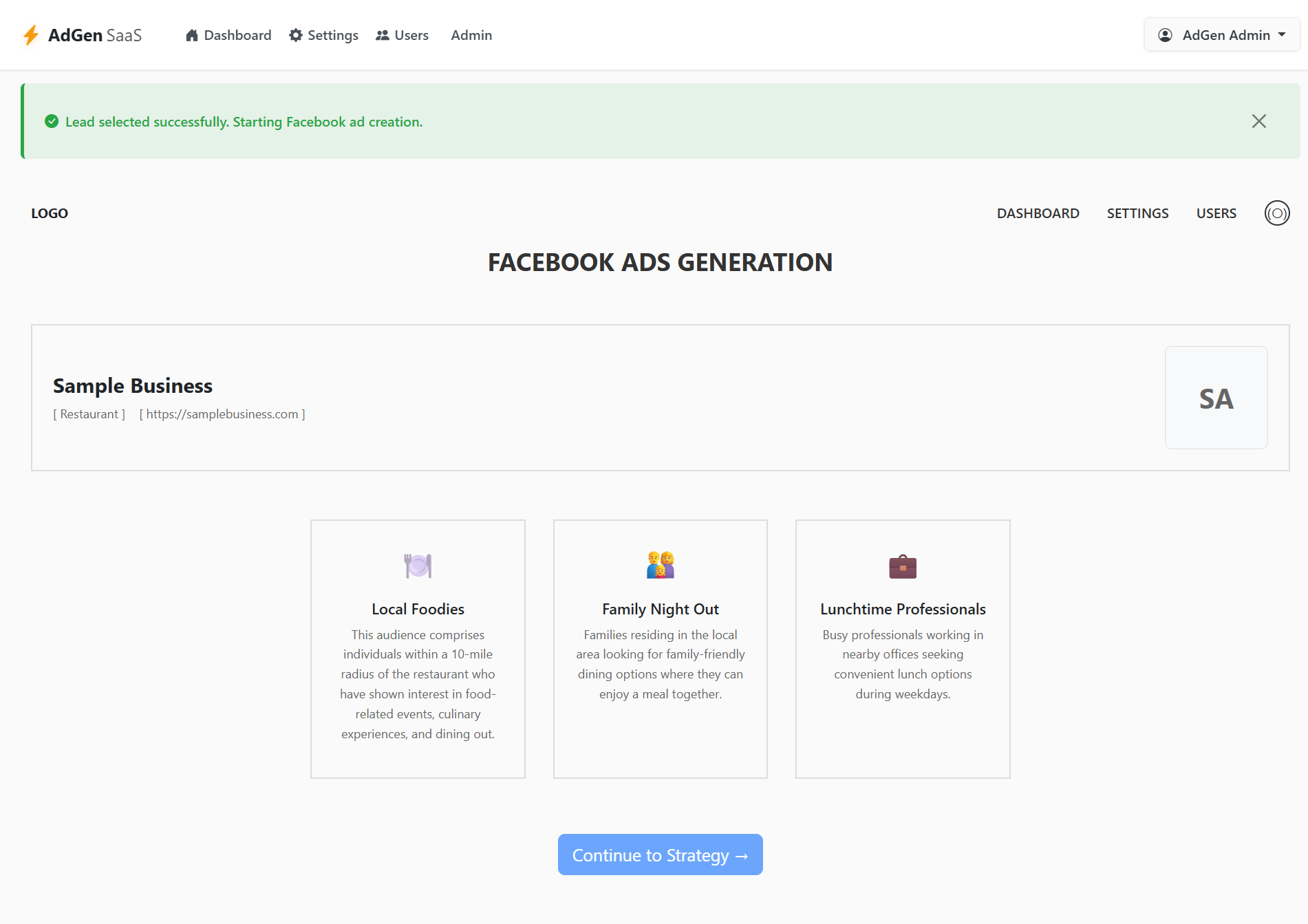Viewport: 1308px width, 924px height.
Task: Click the Sample Business name heading
Action: tap(133, 386)
